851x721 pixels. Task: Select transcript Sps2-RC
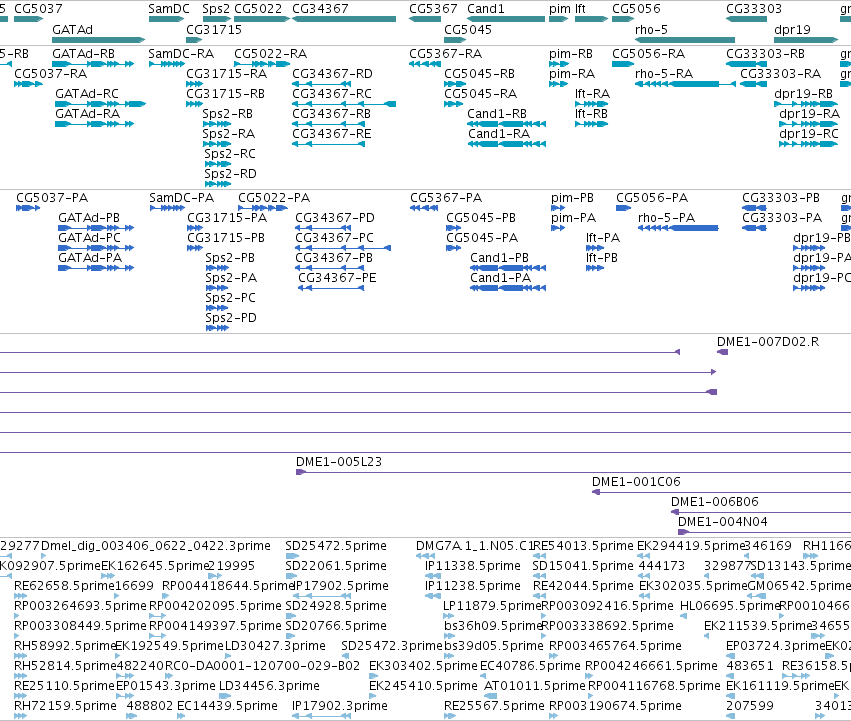coord(230,154)
